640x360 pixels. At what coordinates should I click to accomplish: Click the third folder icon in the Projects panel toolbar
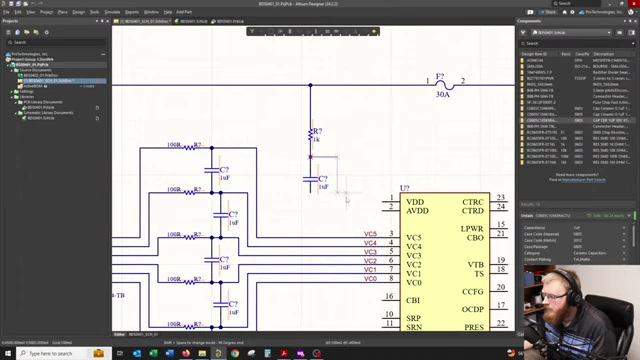pyautogui.click(x=27, y=32)
